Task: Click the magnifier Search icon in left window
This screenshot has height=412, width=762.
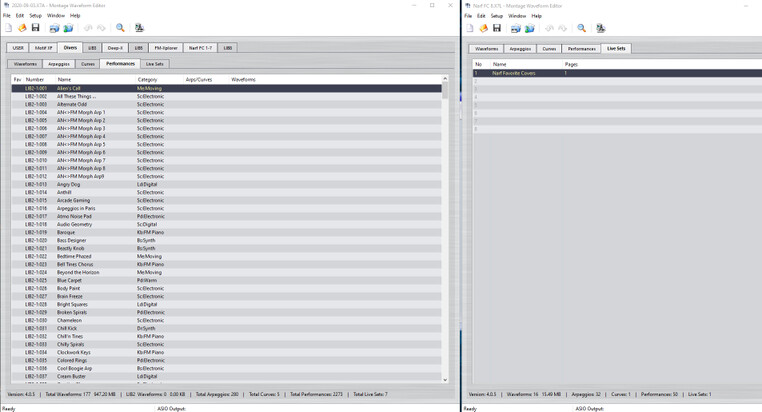Action: [120, 28]
